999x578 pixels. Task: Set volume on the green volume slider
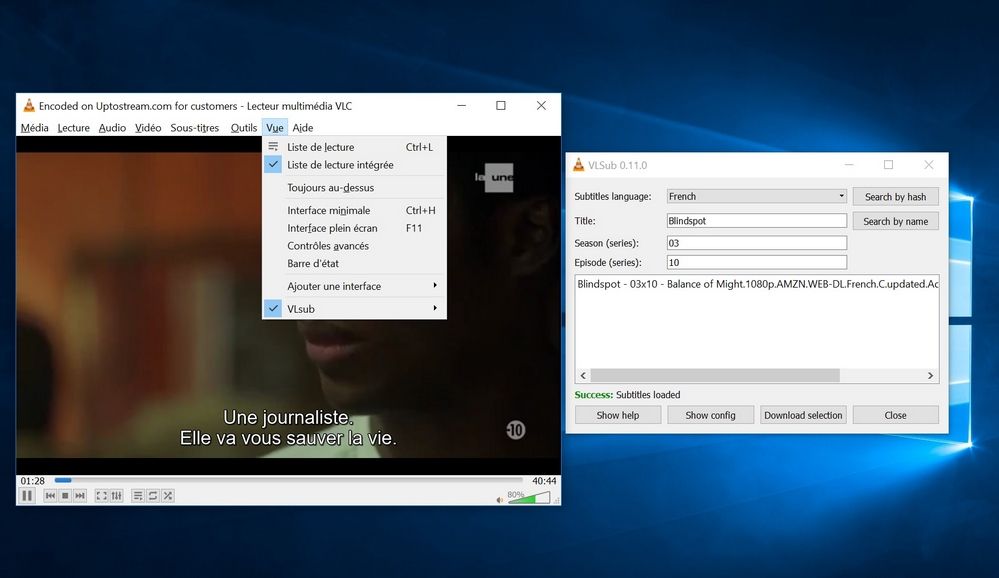click(x=528, y=498)
